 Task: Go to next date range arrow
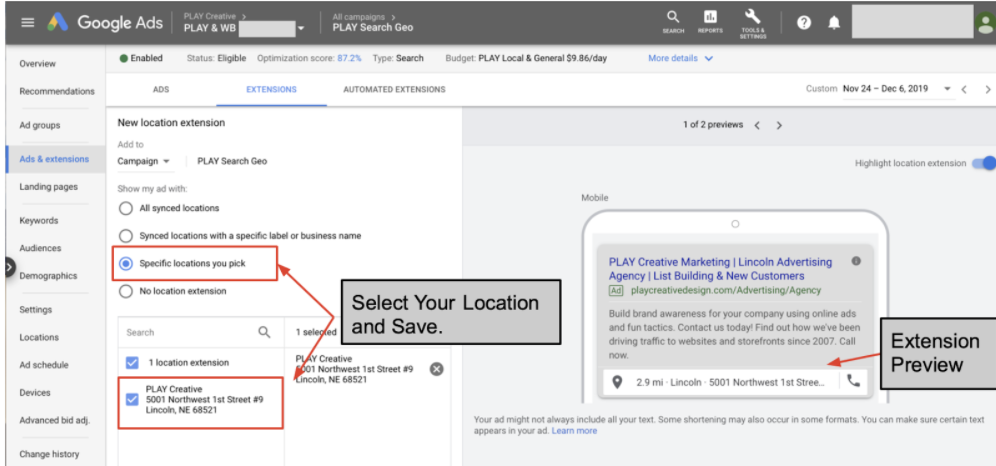[x=988, y=89]
